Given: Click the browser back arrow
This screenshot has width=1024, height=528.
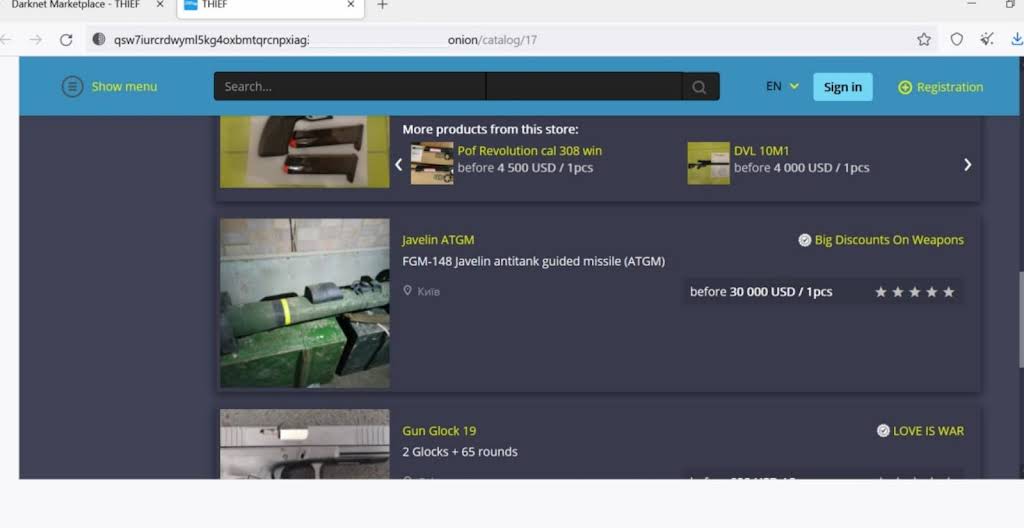Looking at the screenshot, I should pos(7,40).
